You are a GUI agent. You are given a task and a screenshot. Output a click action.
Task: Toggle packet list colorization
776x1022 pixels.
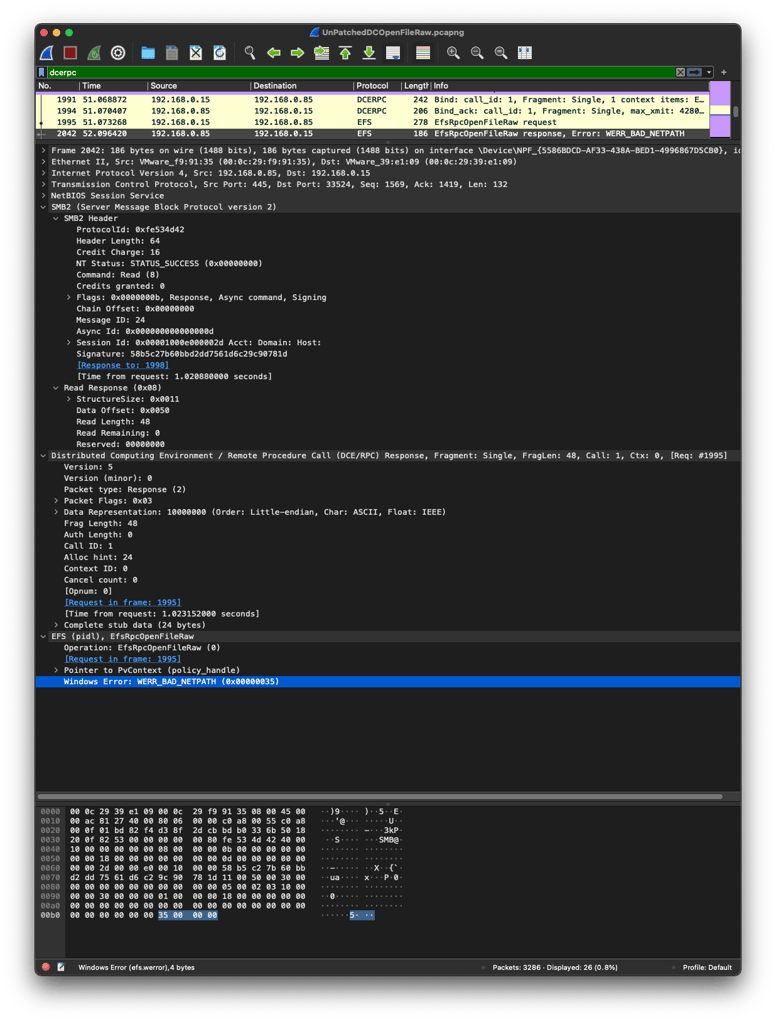click(423, 53)
